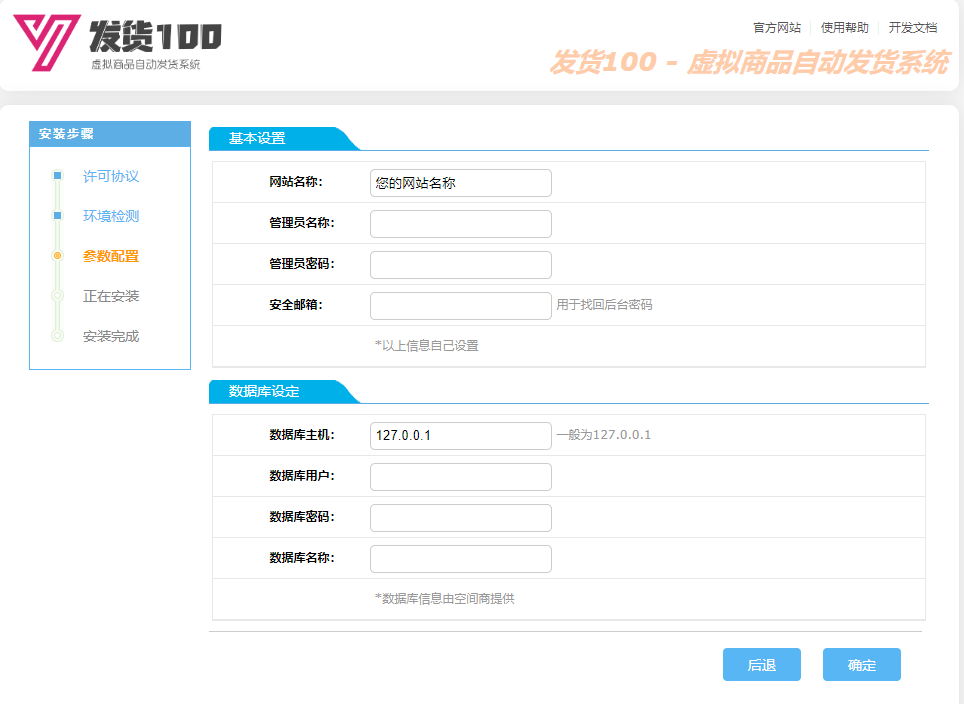Click the orange 参数配置 step indicator
This screenshot has width=964, height=704.
(x=57, y=256)
